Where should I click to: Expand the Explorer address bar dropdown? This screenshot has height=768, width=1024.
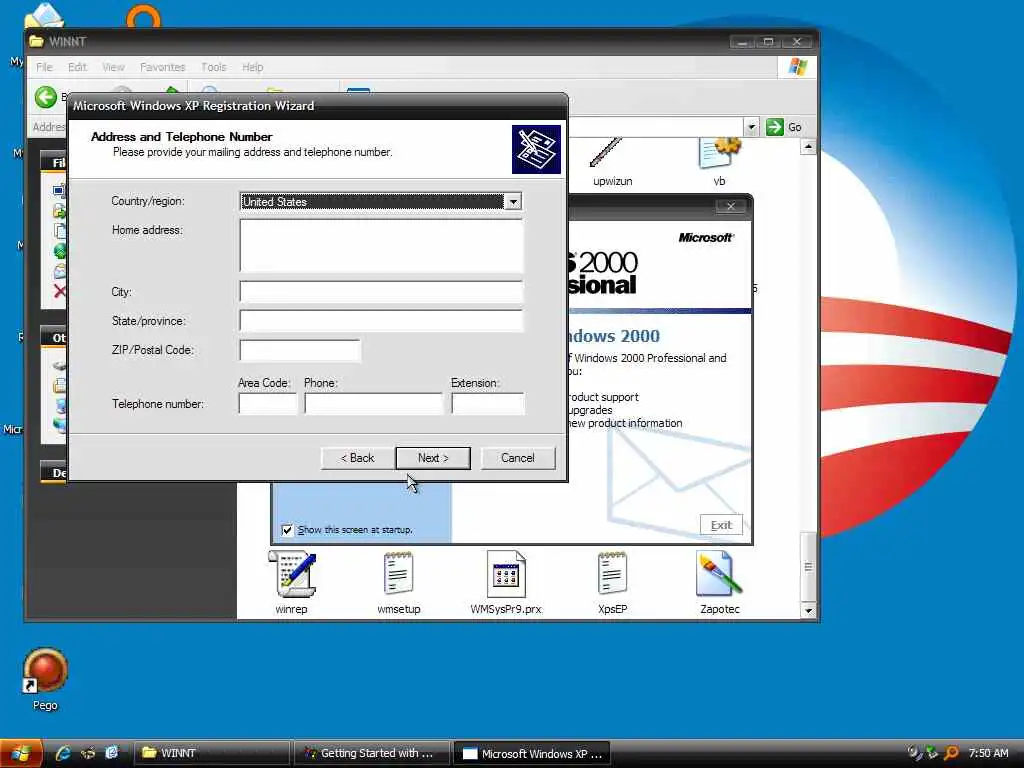(x=751, y=127)
